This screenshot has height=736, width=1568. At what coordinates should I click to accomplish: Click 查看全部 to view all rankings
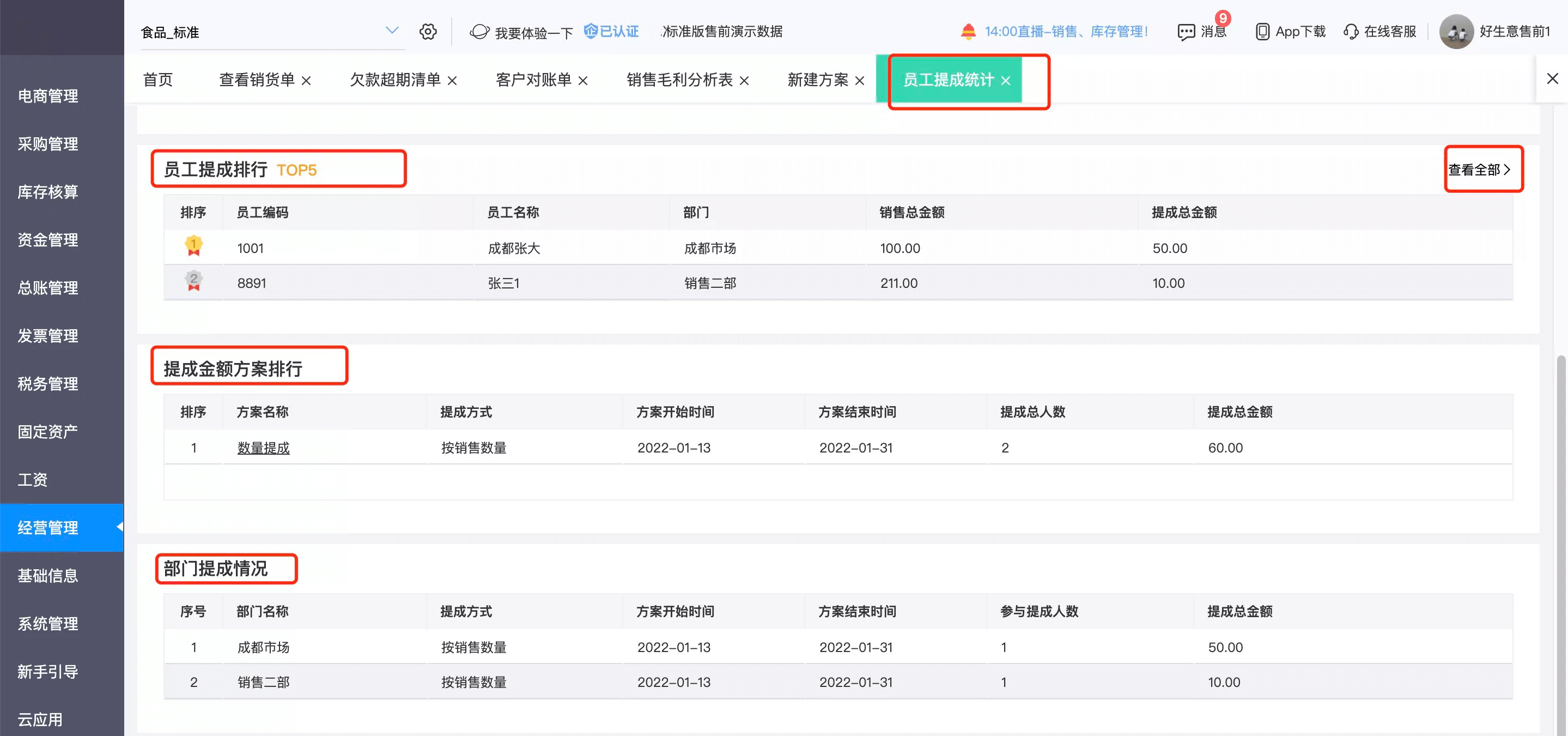click(x=1480, y=170)
